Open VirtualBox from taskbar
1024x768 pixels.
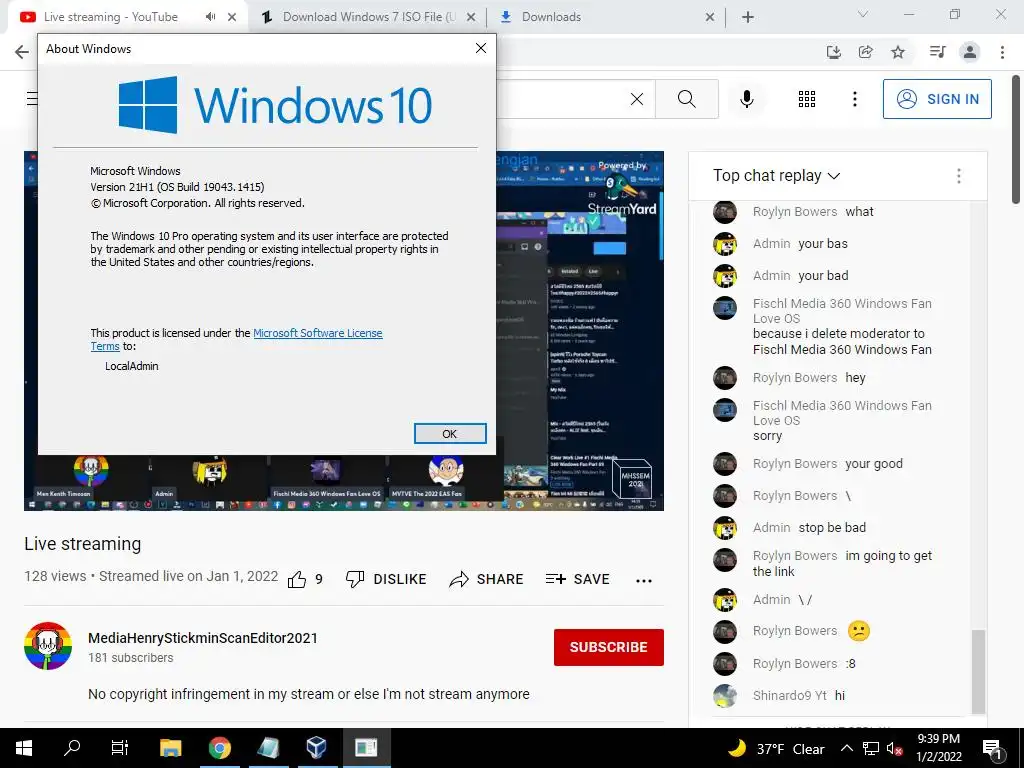tap(317, 748)
